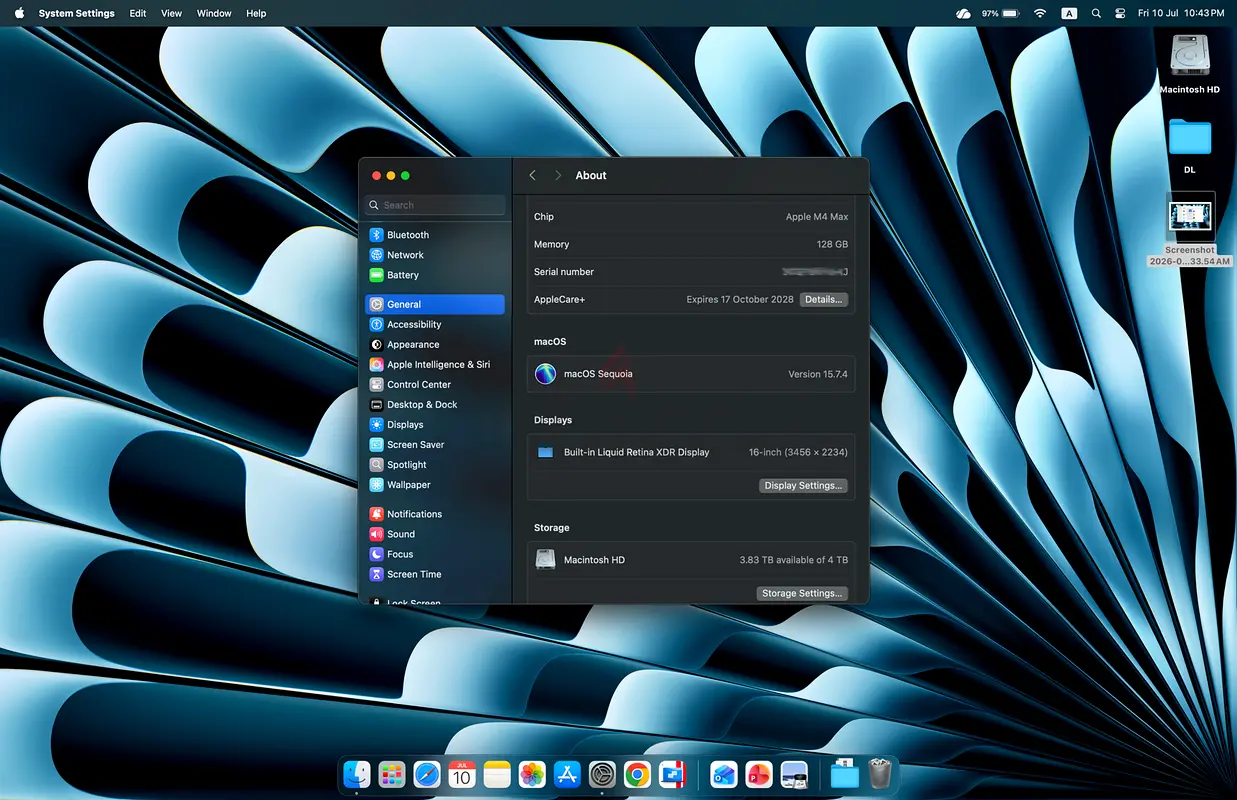Open Apple Intelligence & Siri settings
Image resolution: width=1237 pixels, height=800 pixels.
click(435, 365)
